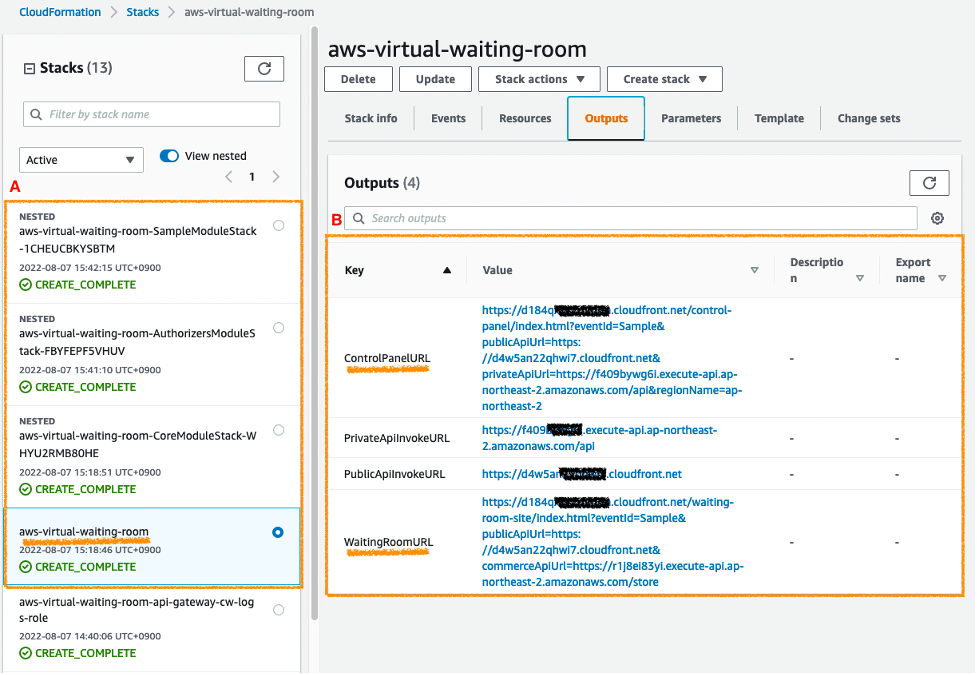Select aws-virtual-waiting-room stack radio button
Image resolution: width=977 pixels, height=675 pixels.
[278, 532]
